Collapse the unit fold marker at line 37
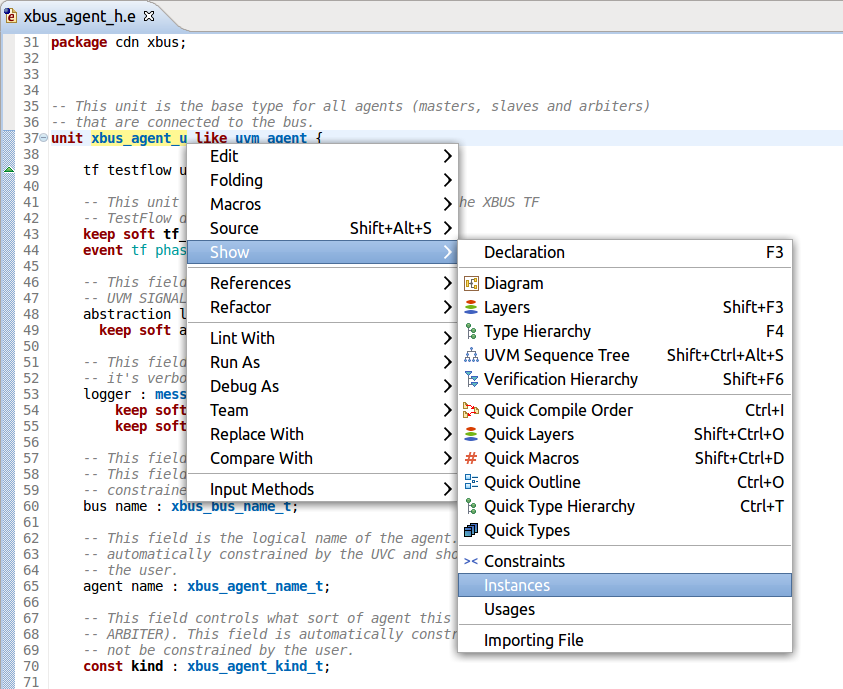The image size is (843, 689). [x=42, y=138]
